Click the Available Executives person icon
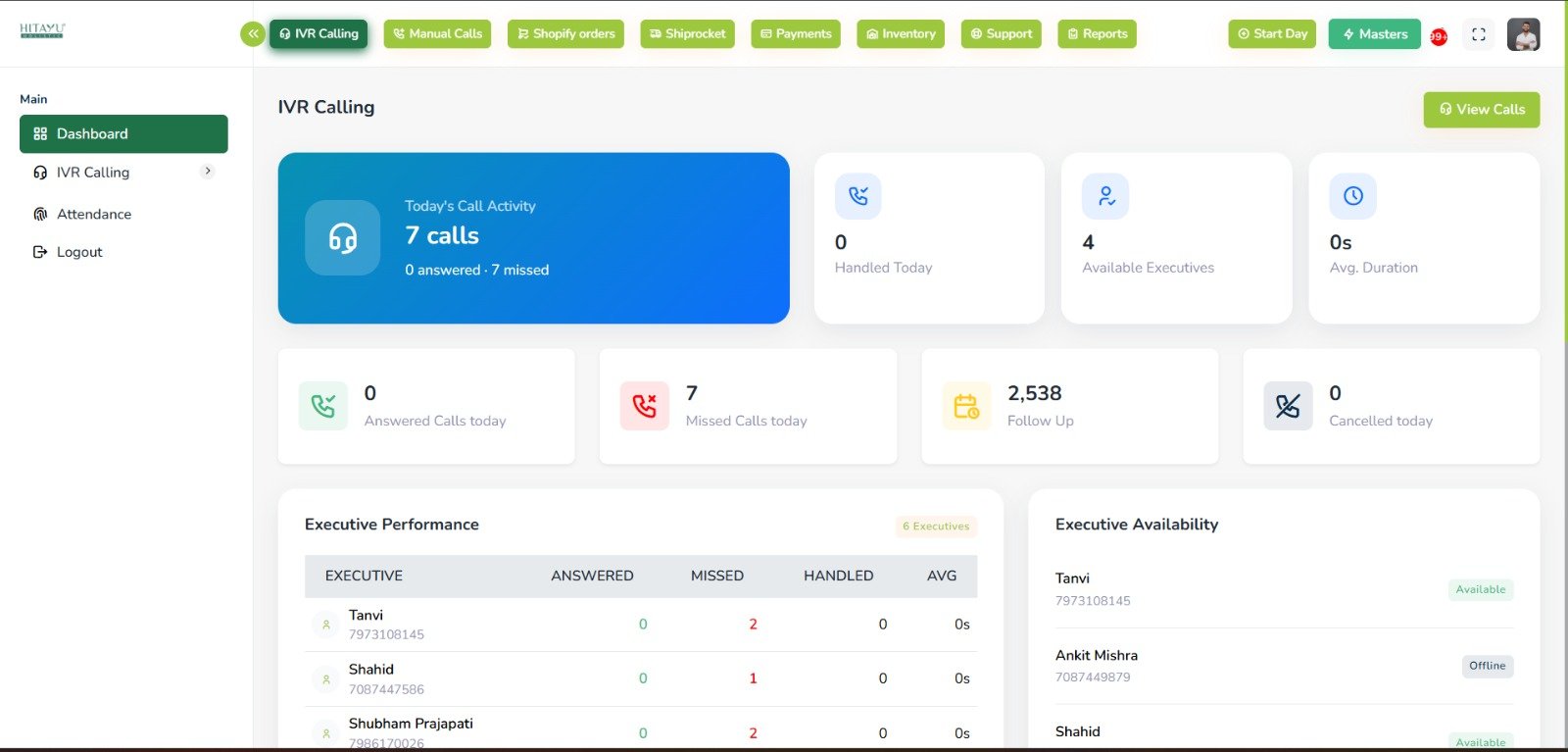Screen dimensions: 1568x752 [x=1105, y=196]
